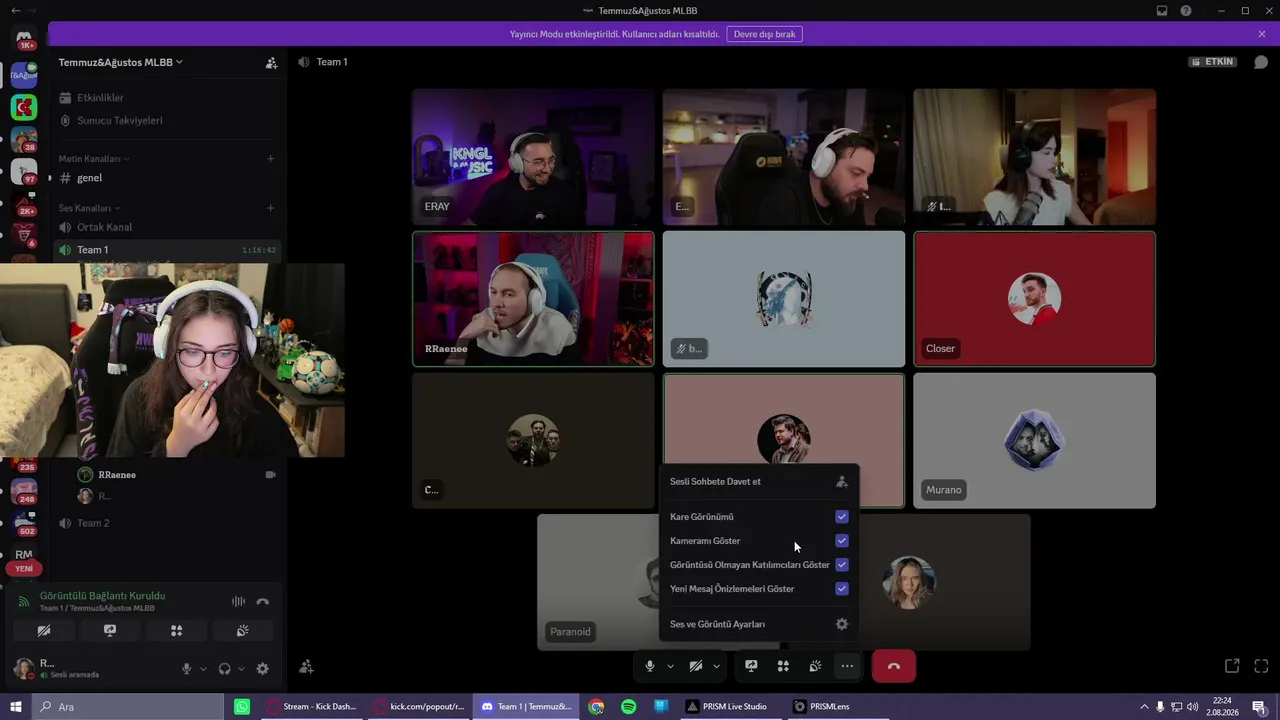Click the Devre dışı bırak button
The width and height of the screenshot is (1280, 720).
click(x=765, y=34)
